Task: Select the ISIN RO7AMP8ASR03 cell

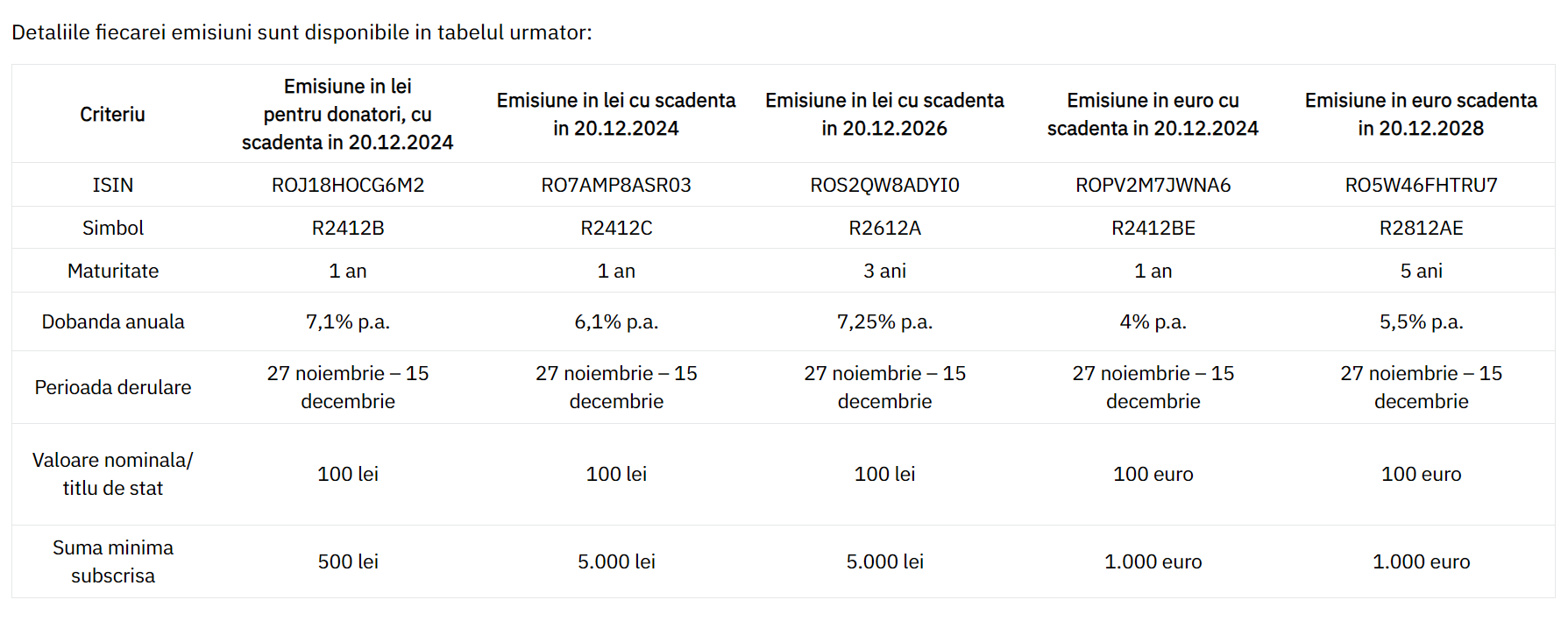Action: [616, 185]
